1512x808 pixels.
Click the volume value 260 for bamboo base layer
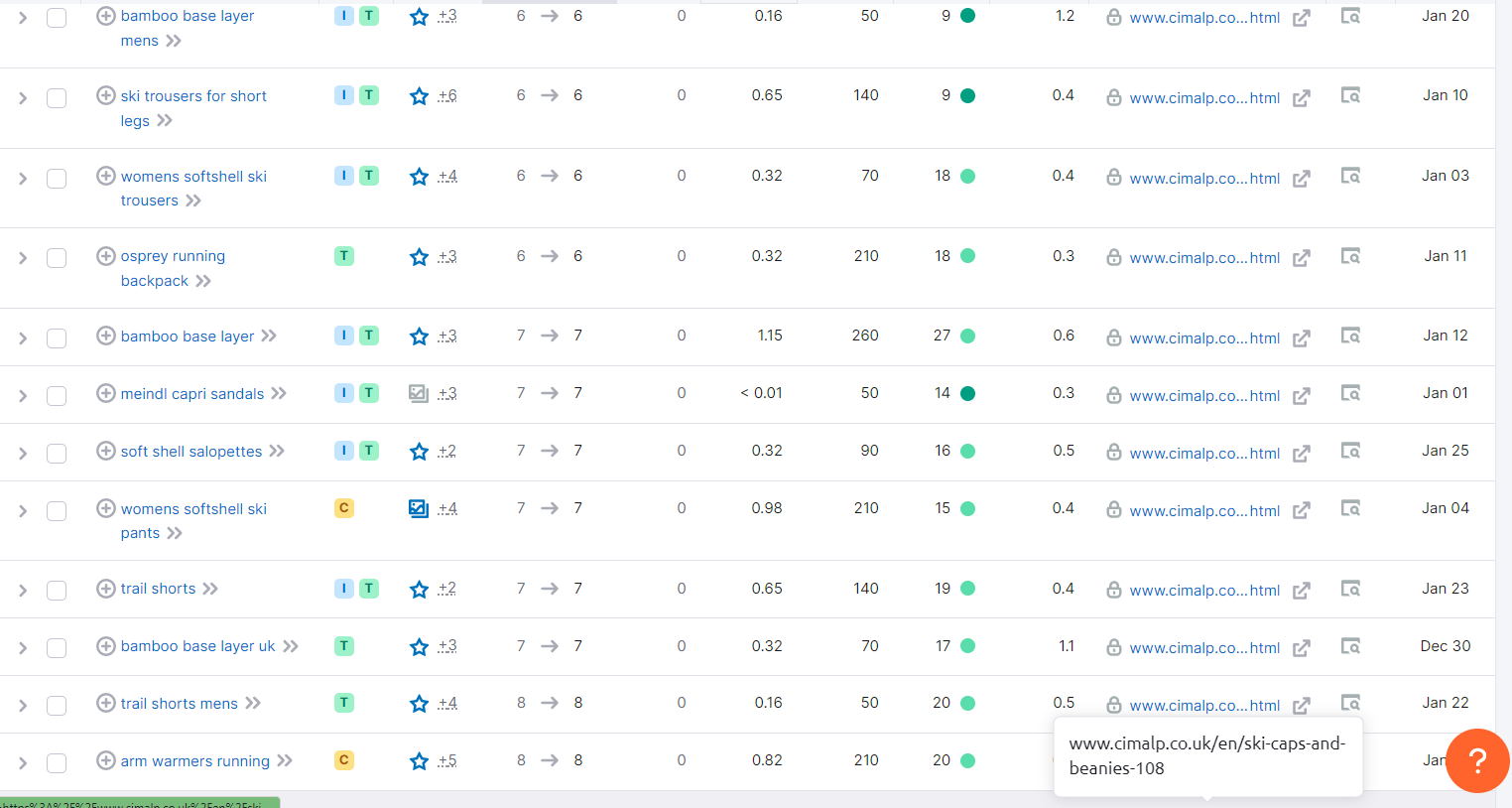(865, 336)
